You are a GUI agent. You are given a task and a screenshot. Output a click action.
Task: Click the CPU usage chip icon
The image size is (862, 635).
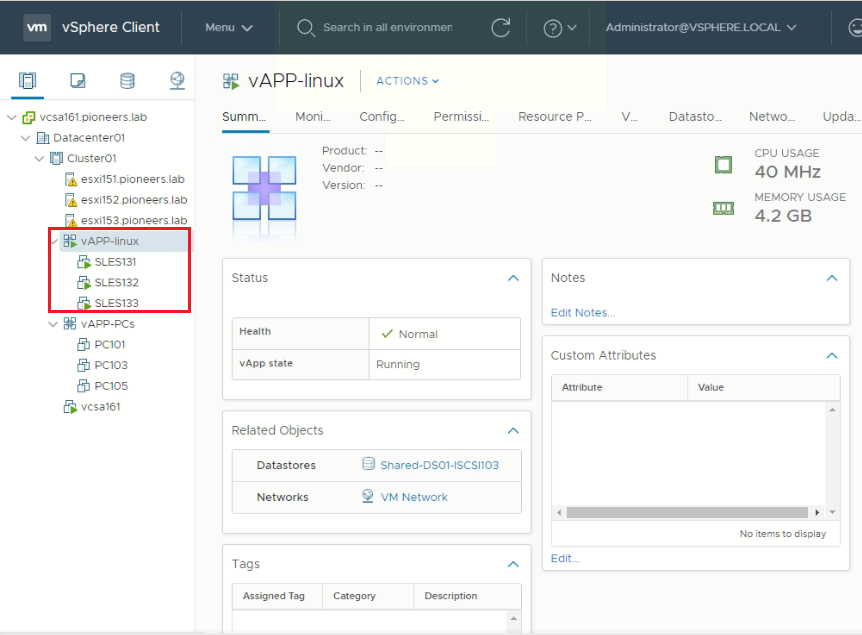(x=723, y=164)
